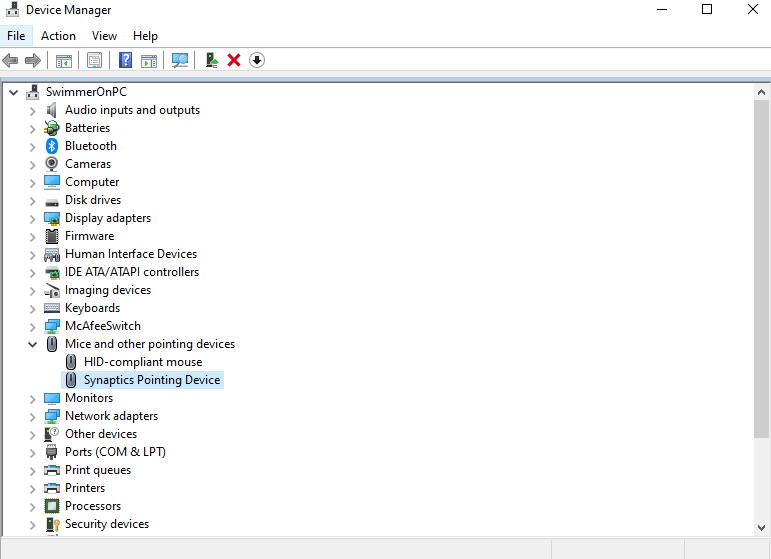The image size is (771, 559).
Task: Select HID-compliant mouse device
Action: pyautogui.click(x=143, y=362)
